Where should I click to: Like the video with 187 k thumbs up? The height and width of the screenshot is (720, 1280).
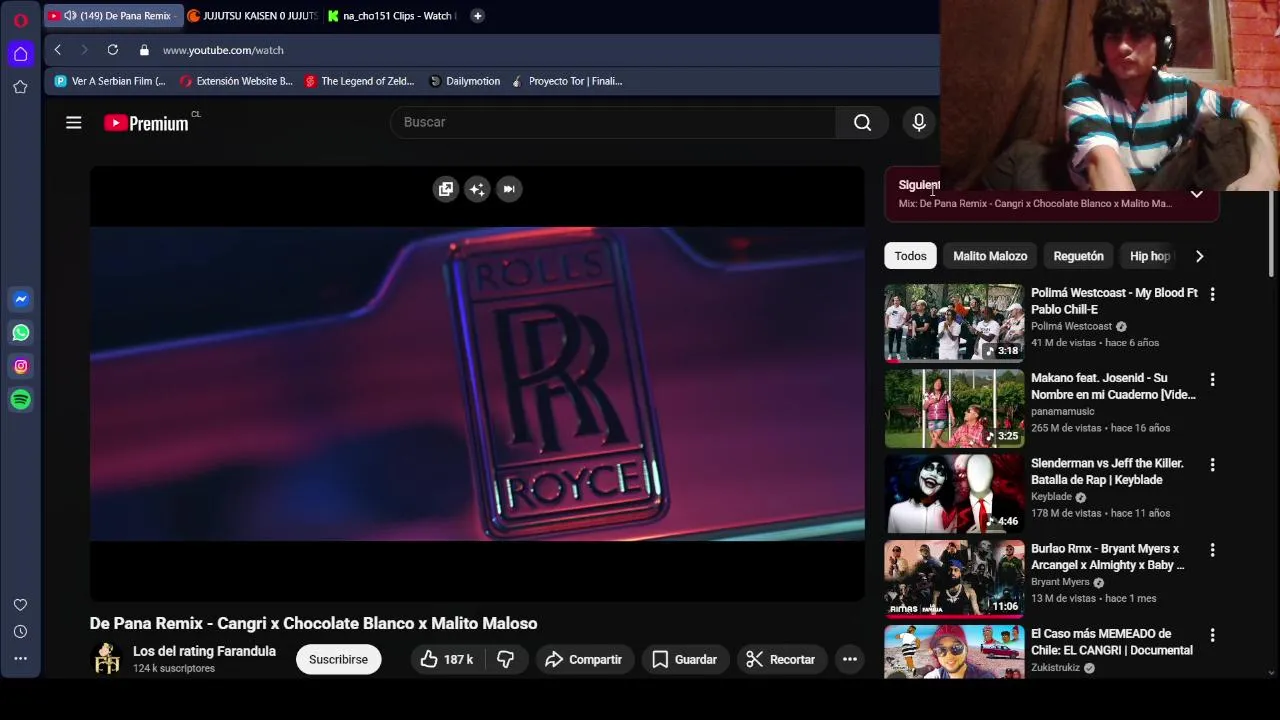tap(447, 659)
